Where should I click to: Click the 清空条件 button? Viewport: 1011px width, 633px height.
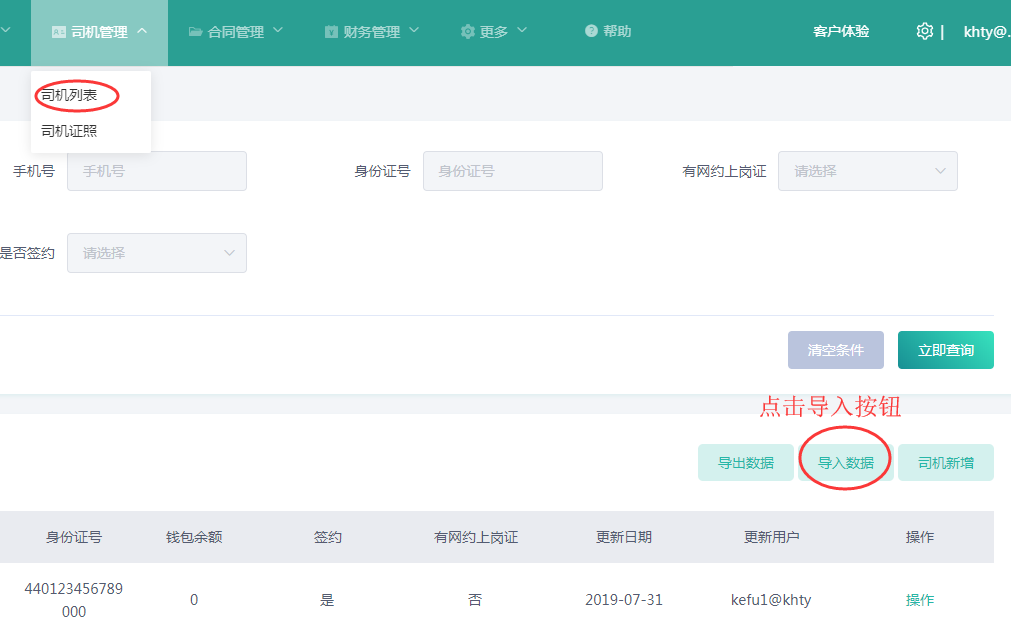tap(836, 350)
